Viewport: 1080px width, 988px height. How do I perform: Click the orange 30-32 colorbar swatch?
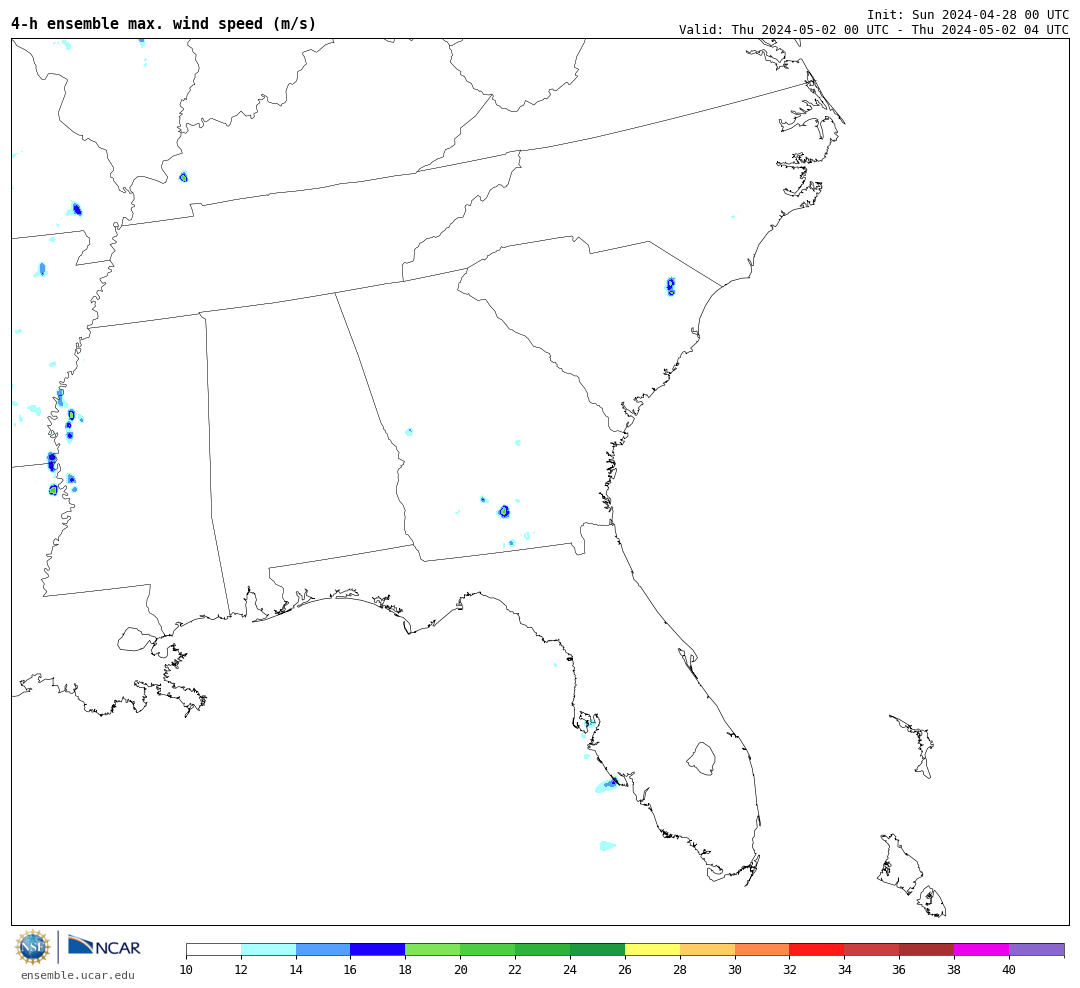pos(762,949)
